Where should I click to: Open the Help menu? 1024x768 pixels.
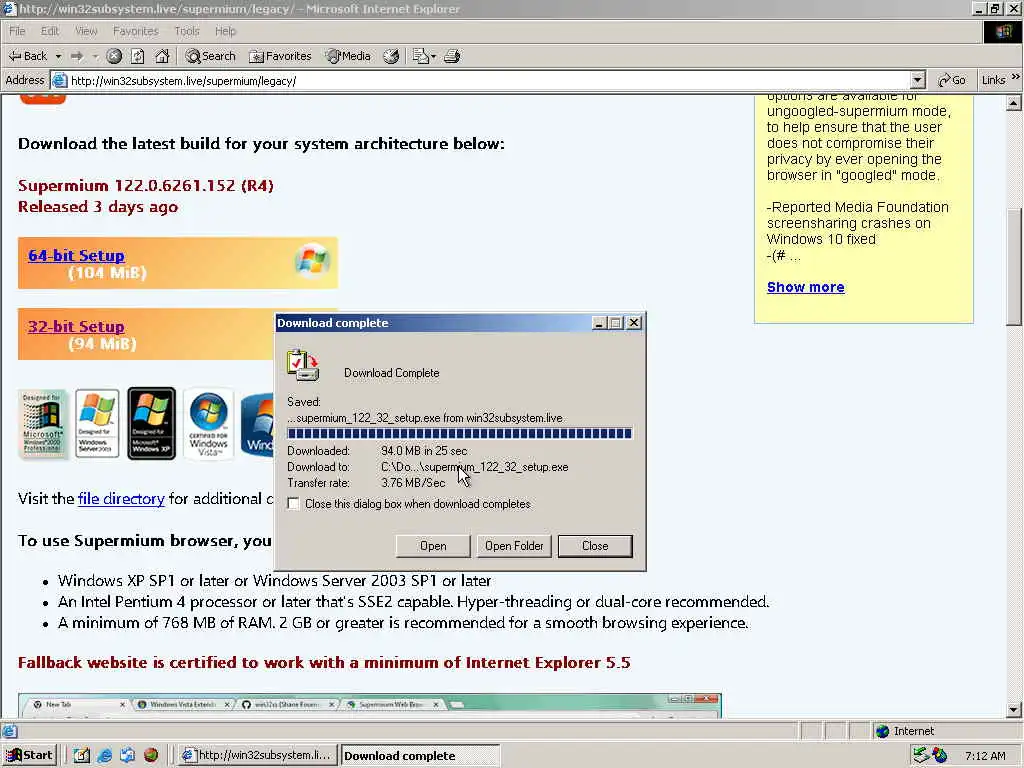[225, 31]
